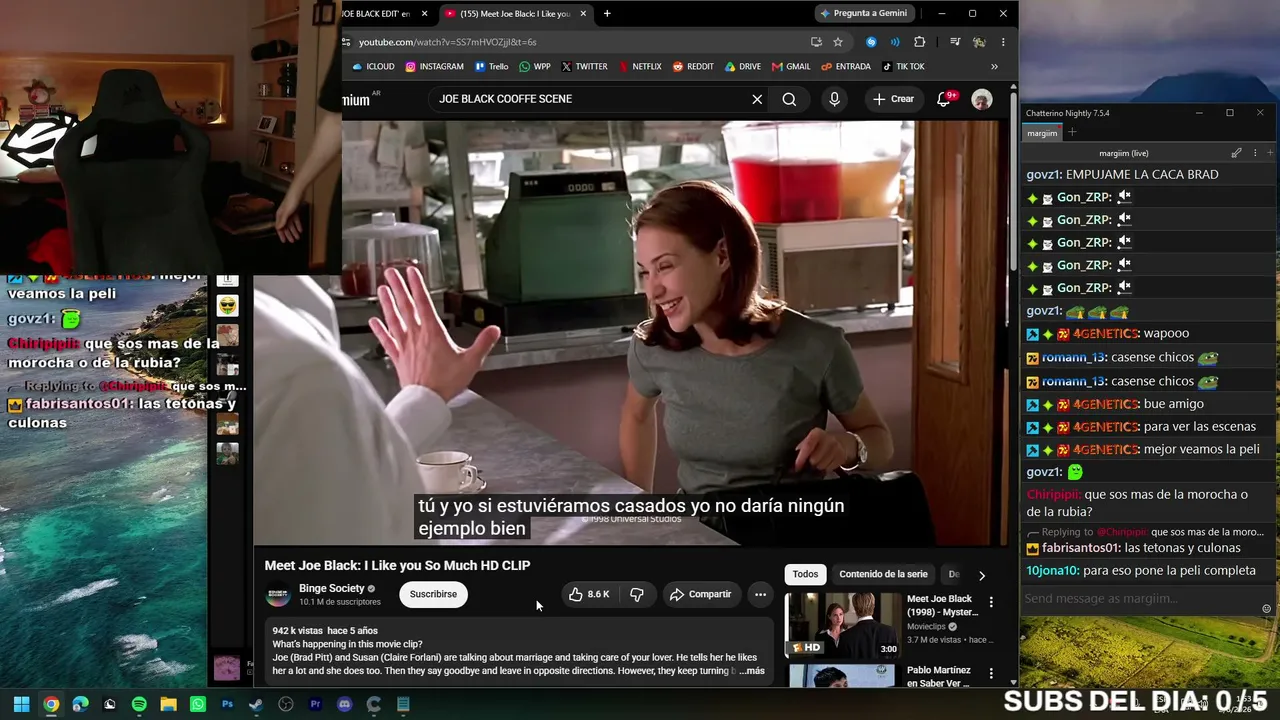Open options for Meet Joe Black (1998) suggestion
1280x720 pixels.
(x=991, y=602)
